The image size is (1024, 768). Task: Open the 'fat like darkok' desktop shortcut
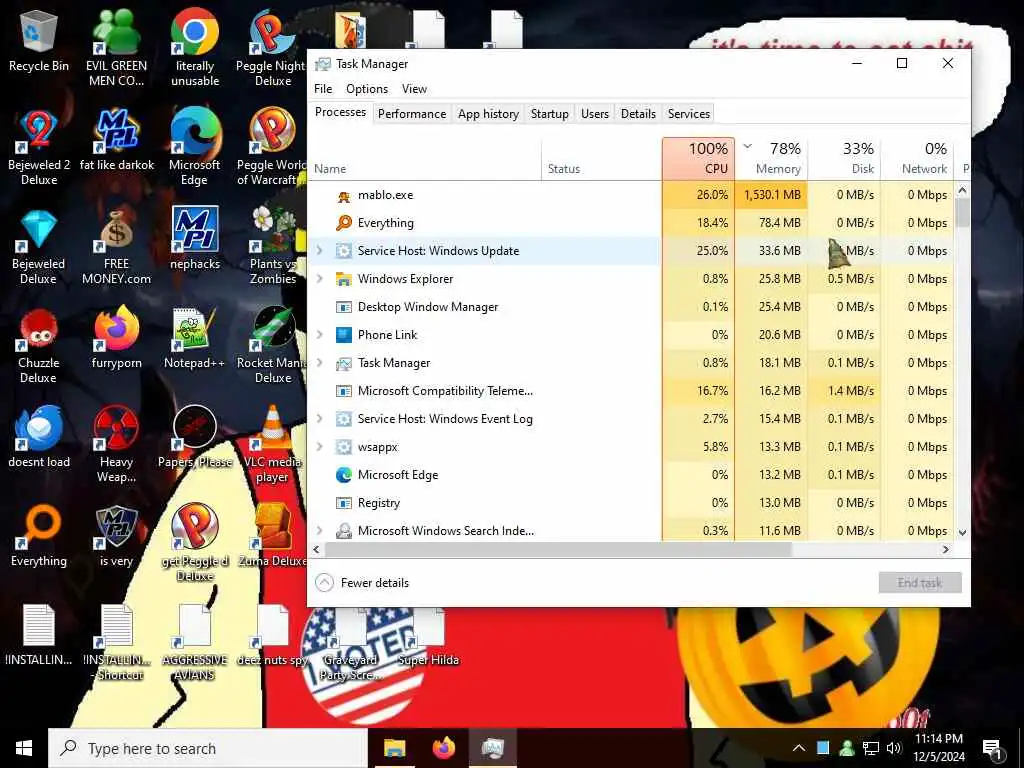(117, 140)
